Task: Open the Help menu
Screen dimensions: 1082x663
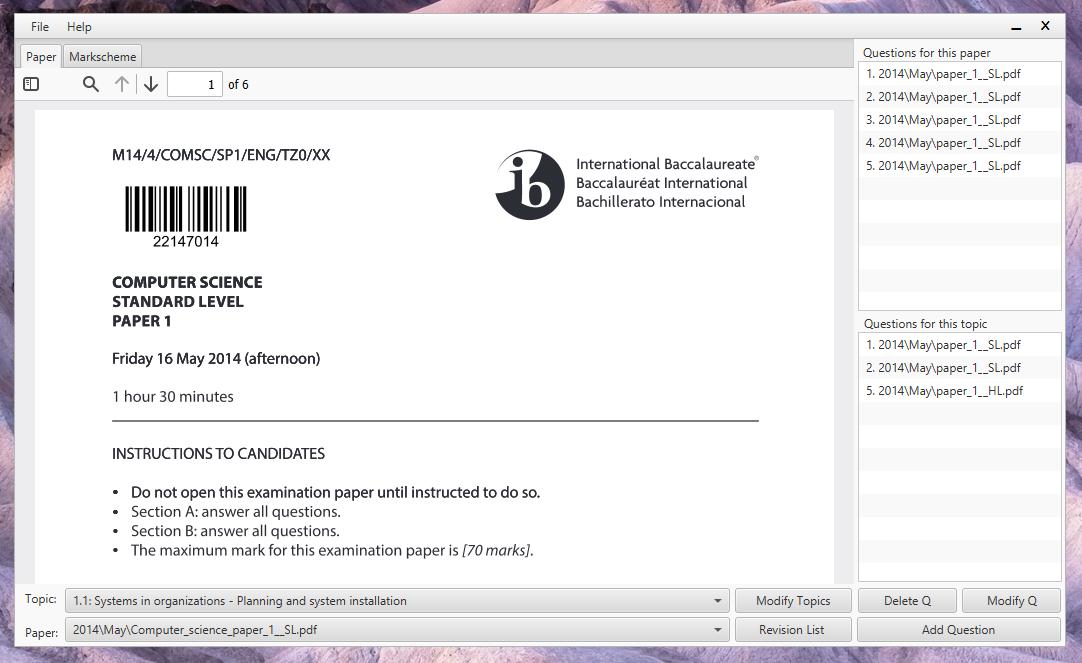Action: pyautogui.click(x=79, y=27)
